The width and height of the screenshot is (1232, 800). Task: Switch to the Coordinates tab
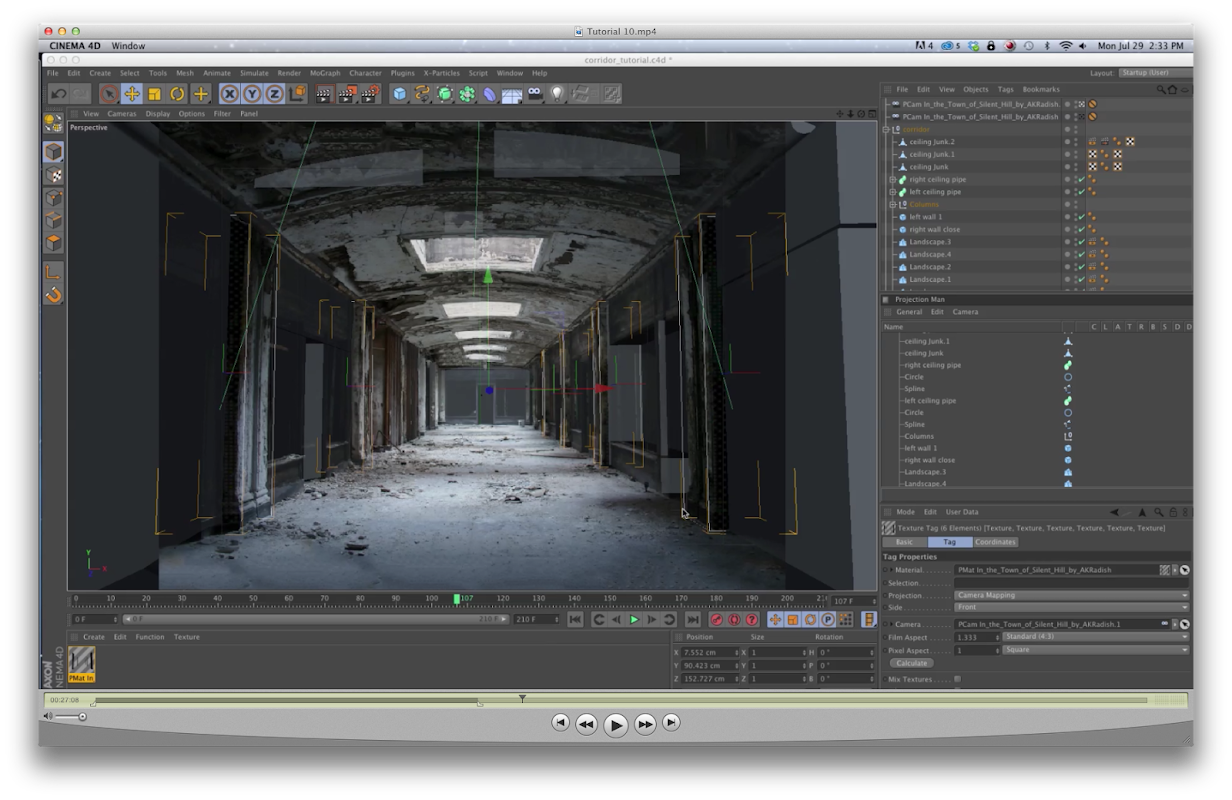point(995,542)
